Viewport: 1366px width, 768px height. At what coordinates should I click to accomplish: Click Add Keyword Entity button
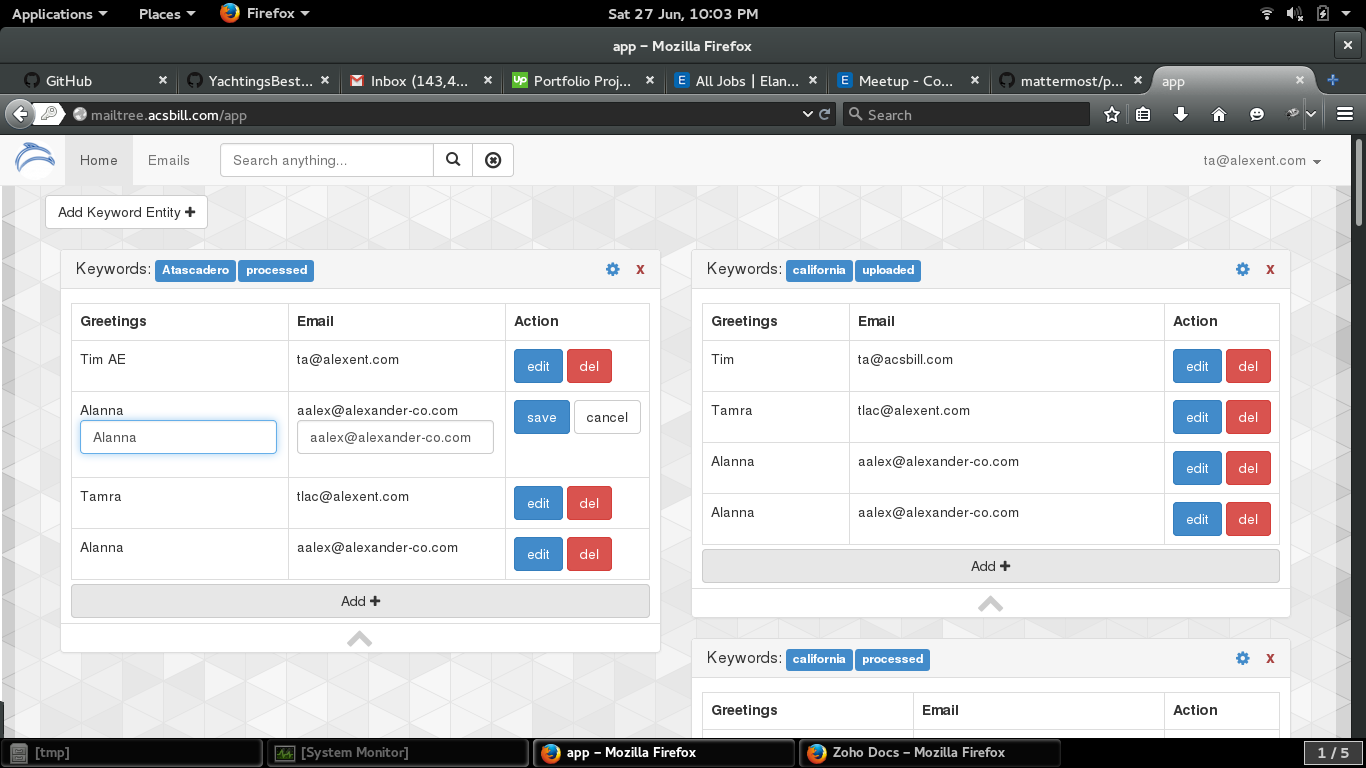(126, 212)
